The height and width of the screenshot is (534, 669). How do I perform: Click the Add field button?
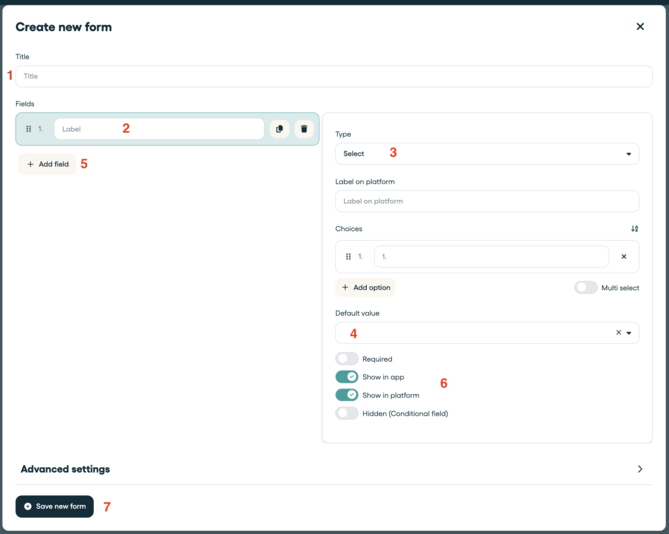point(47,164)
